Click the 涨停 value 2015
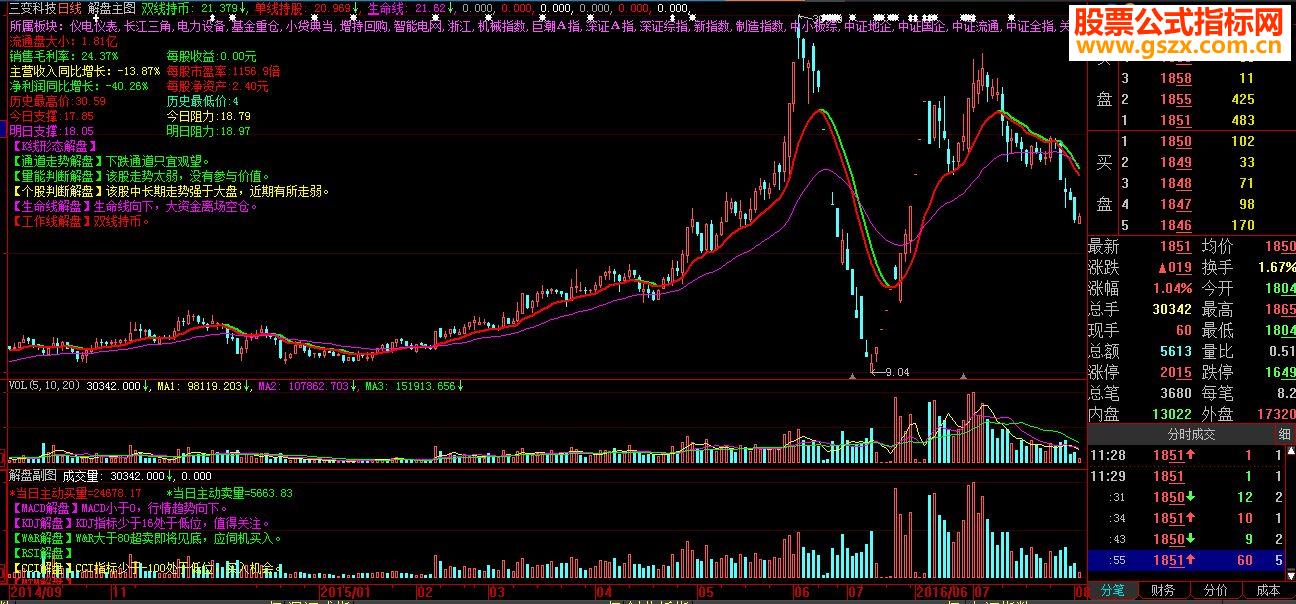Screen dimensions: 1296x604 (x=1174, y=373)
